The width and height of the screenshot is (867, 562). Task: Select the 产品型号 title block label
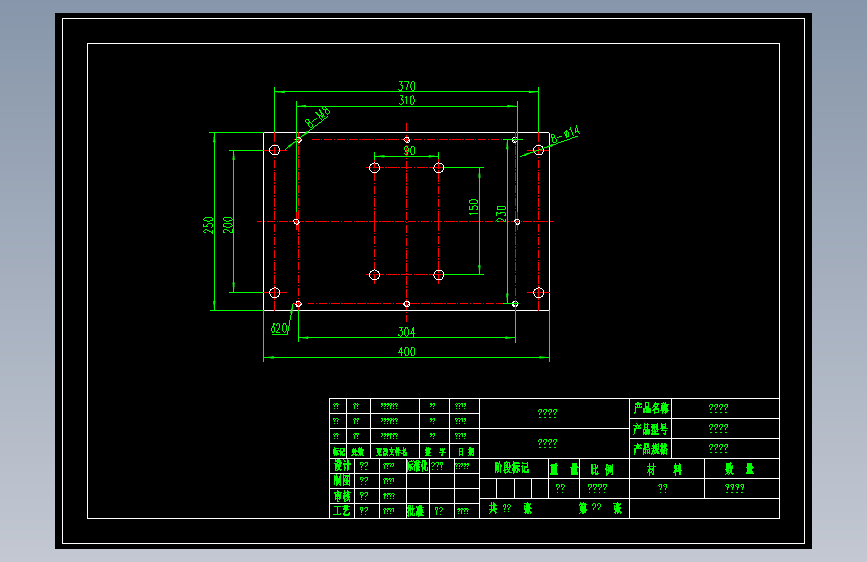[x=651, y=429]
